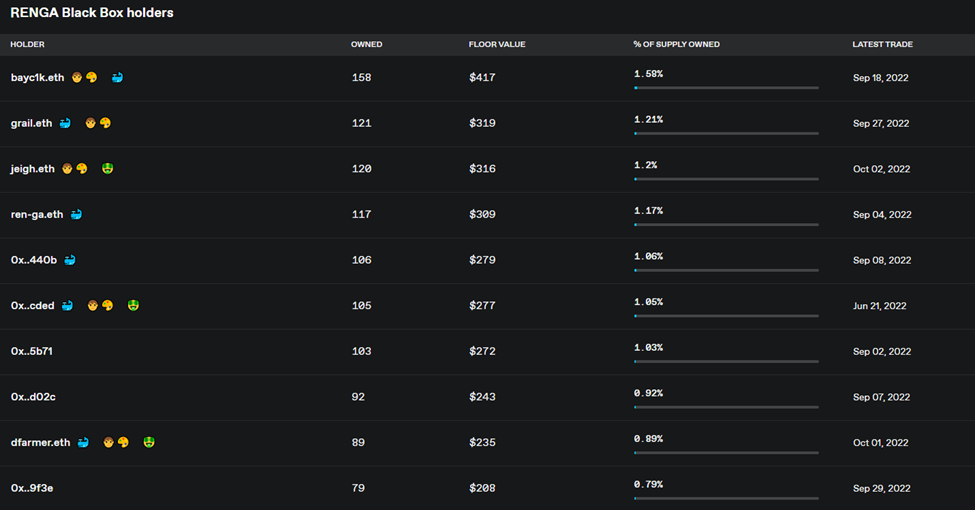Click the whale badge next to bayc1k.eth
The image size is (975, 510).
117,77
